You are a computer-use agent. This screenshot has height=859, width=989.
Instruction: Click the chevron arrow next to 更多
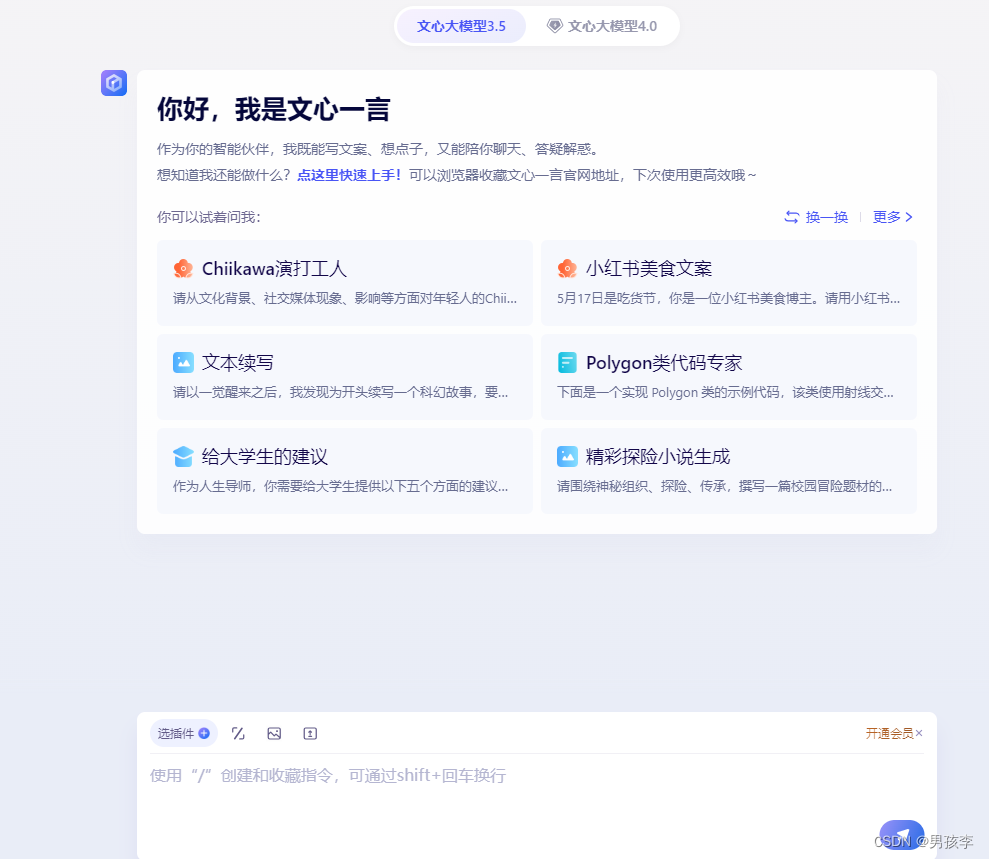[x=909, y=217]
